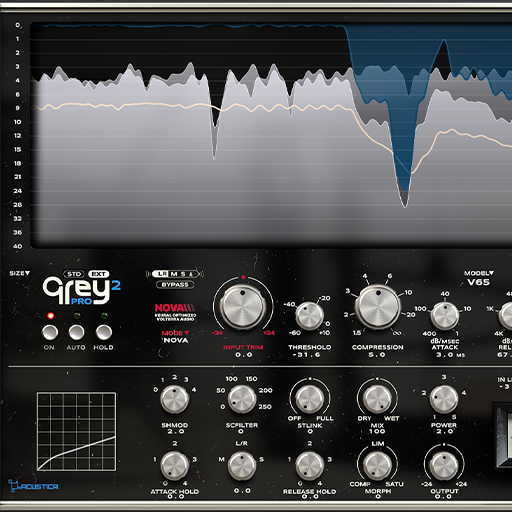Select the EXT tab

click(99, 274)
